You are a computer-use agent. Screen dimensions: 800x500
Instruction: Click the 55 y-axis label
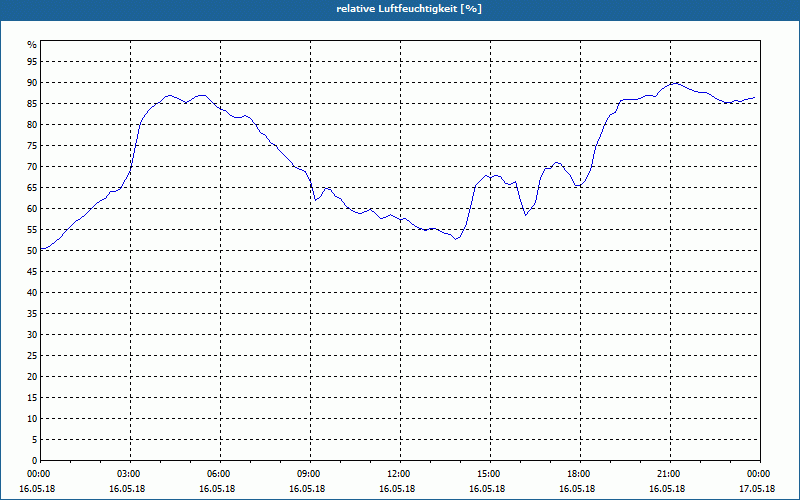tap(32, 230)
